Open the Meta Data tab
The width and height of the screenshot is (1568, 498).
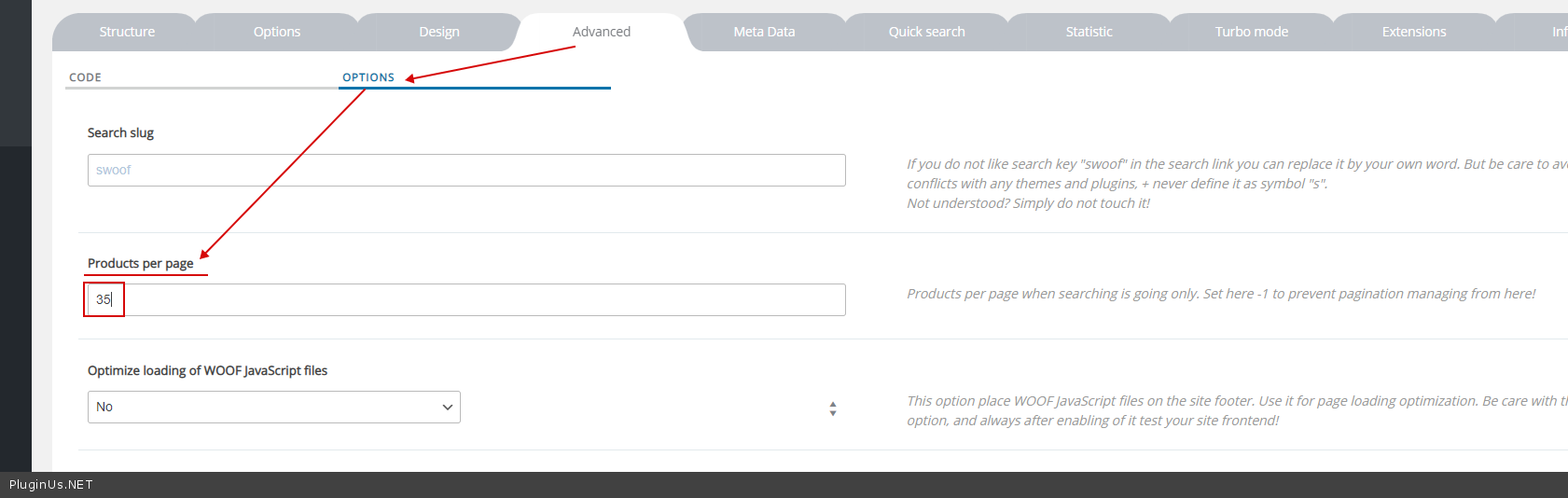tap(764, 32)
